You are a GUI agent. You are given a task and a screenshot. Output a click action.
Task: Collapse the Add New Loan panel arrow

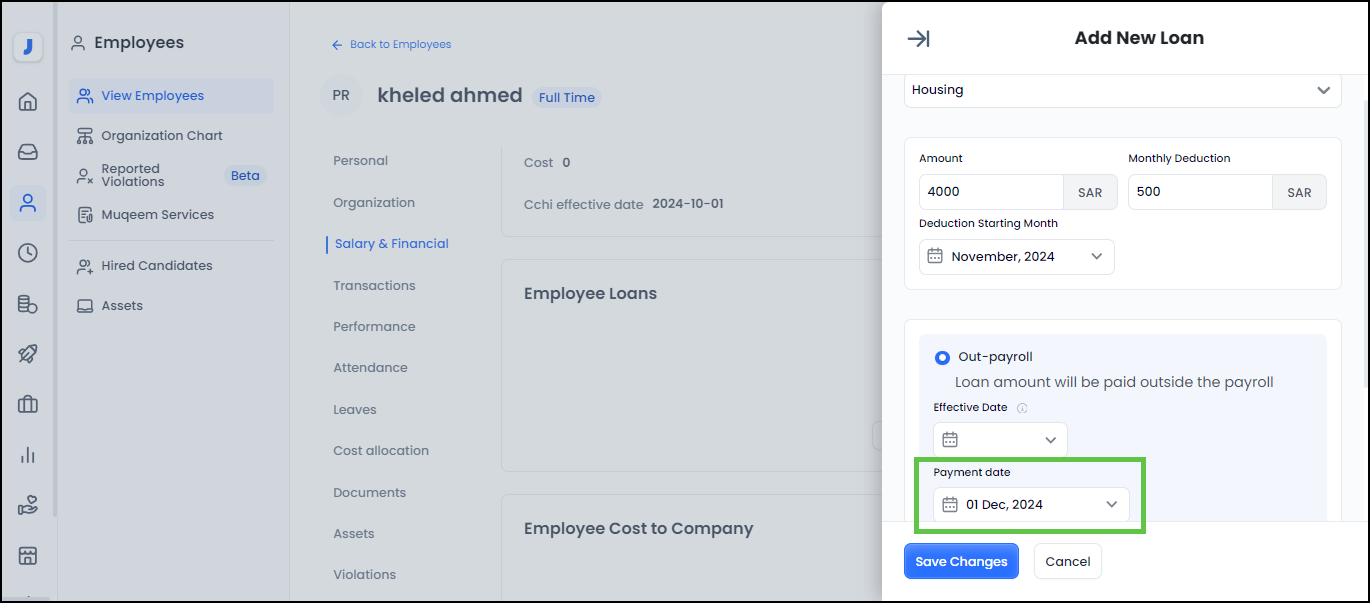coord(918,38)
